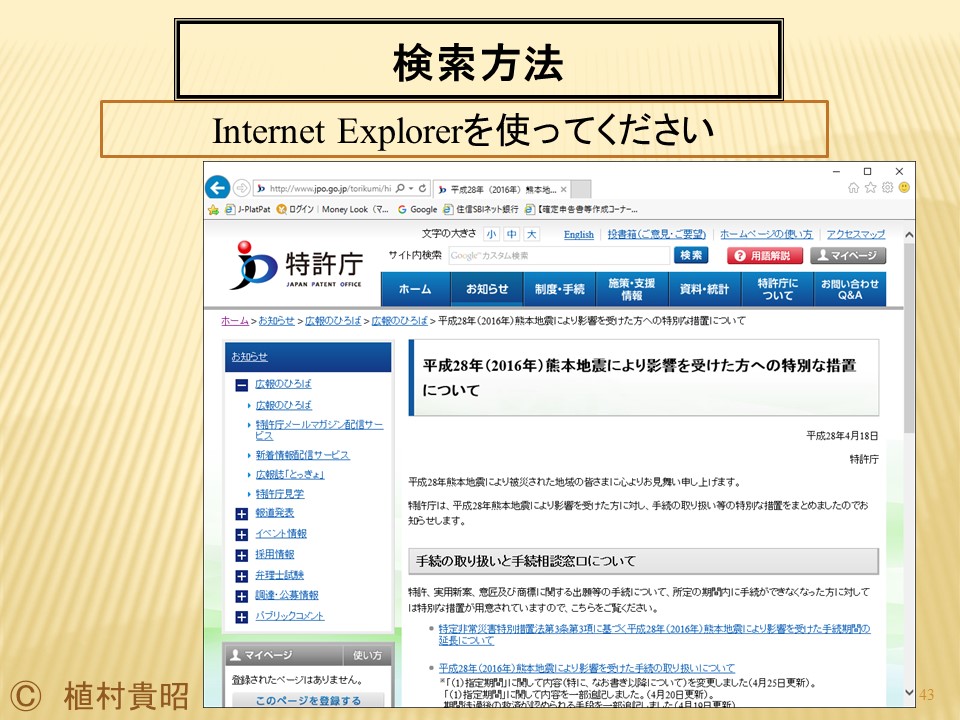Click the smiley feedback icon

(x=904, y=187)
